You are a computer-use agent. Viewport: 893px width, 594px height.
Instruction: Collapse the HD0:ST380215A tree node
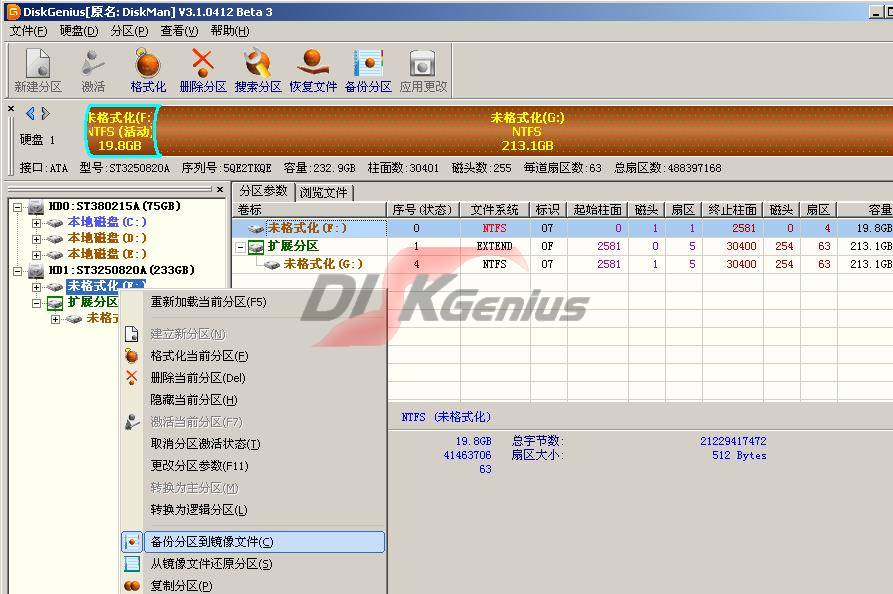tap(18, 207)
